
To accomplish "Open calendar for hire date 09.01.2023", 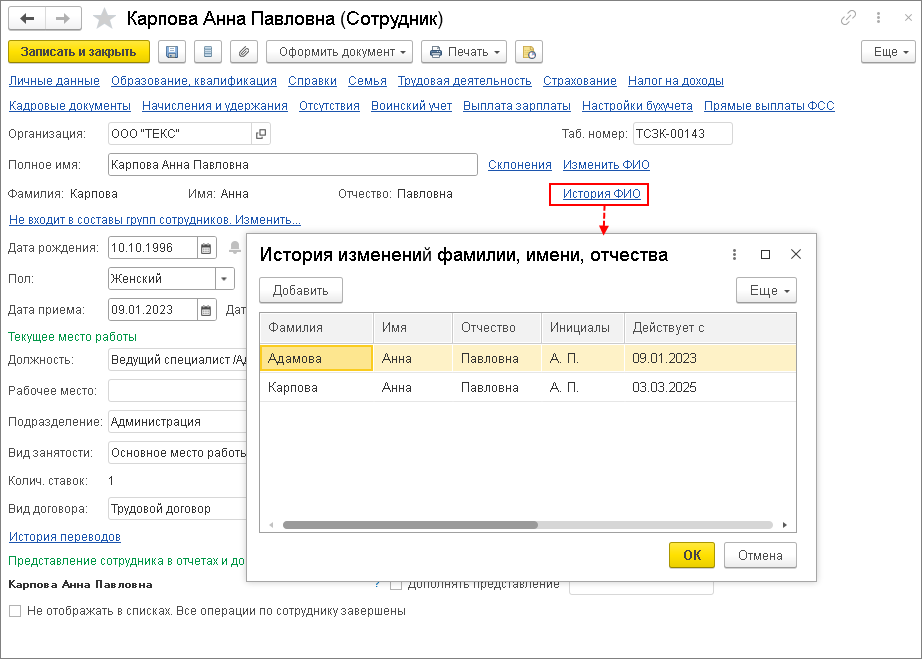I will [206, 310].
